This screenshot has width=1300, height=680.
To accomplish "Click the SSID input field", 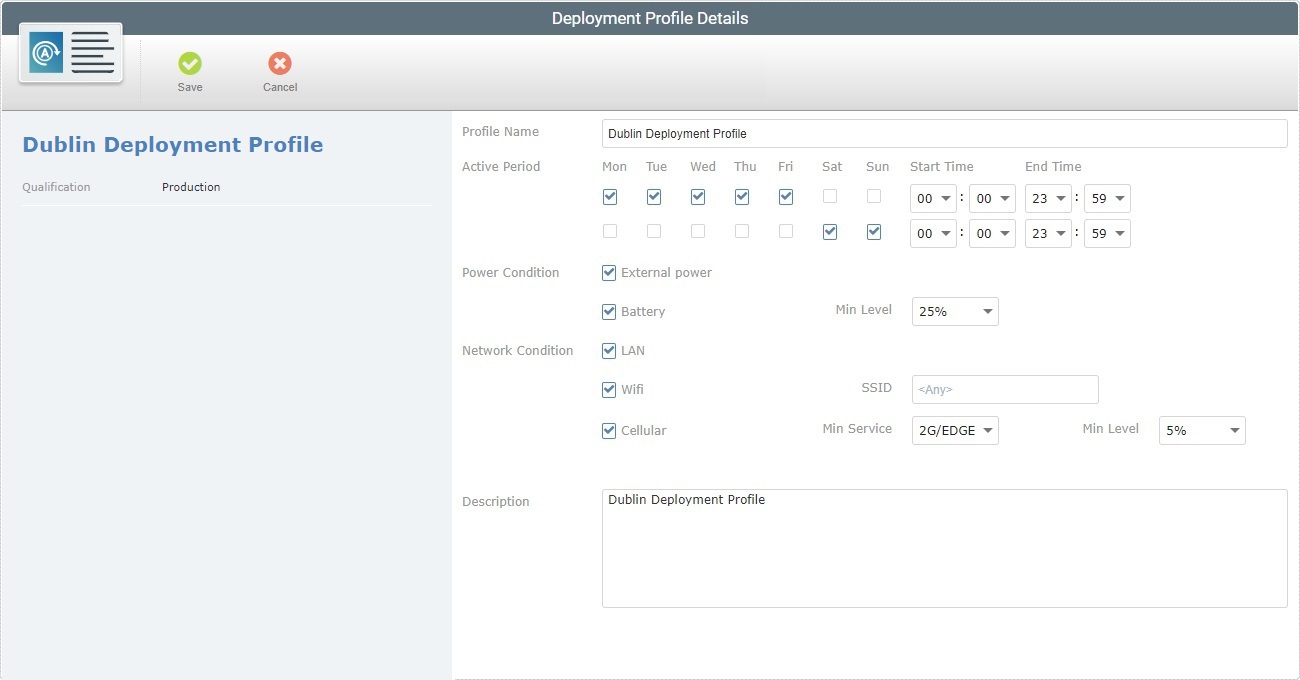I will click(1004, 389).
